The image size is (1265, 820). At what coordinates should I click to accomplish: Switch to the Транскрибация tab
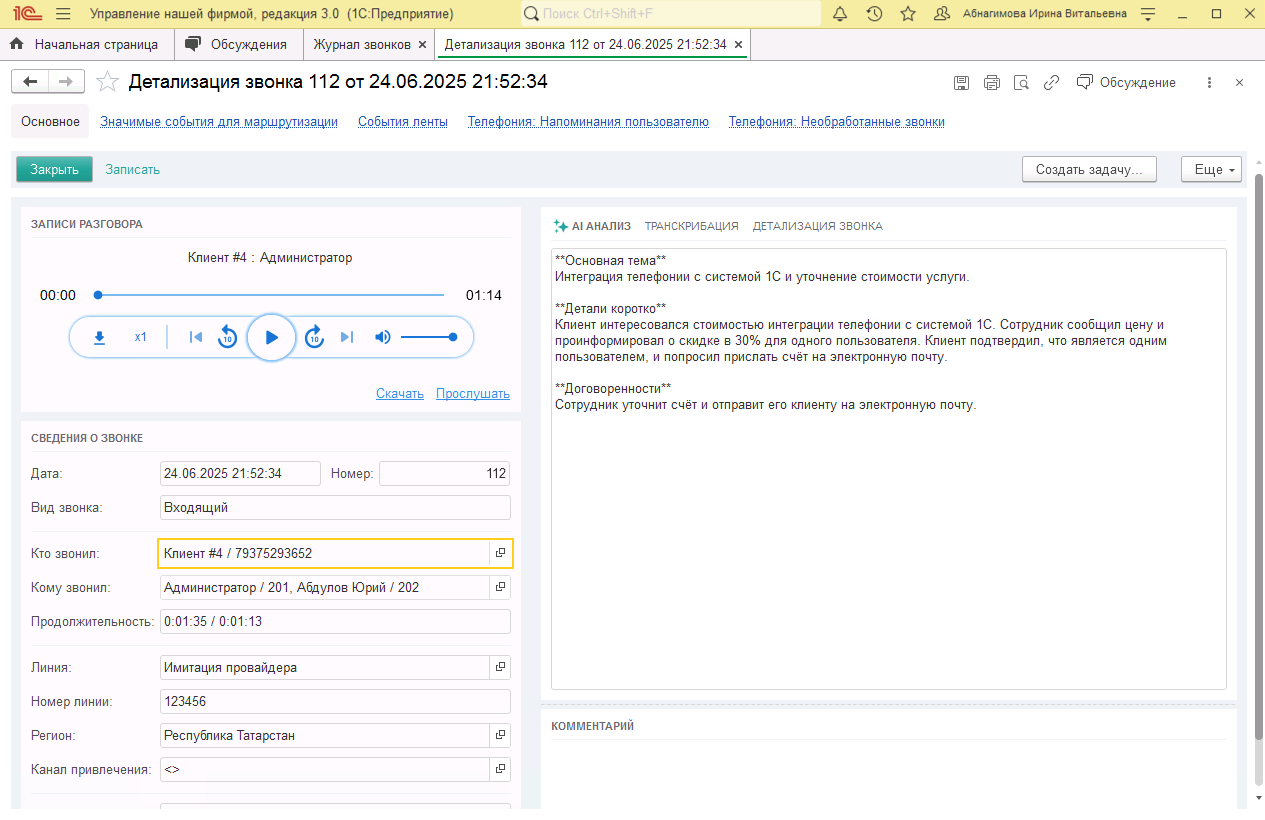point(691,226)
